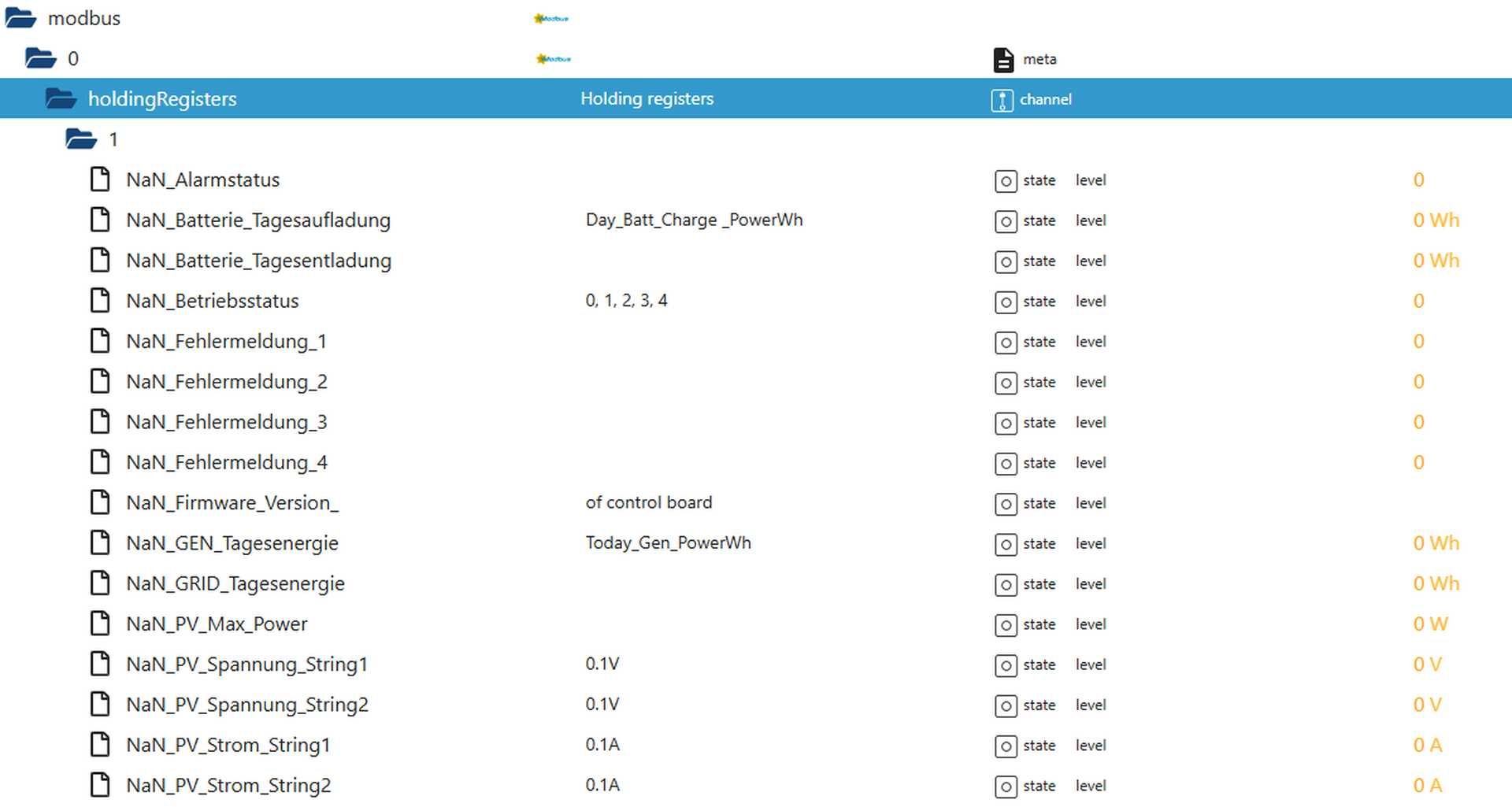The width and height of the screenshot is (1512, 807).
Task: Click the 0 V value of NaN_PV_Spannung_String2
Action: pos(1427,705)
